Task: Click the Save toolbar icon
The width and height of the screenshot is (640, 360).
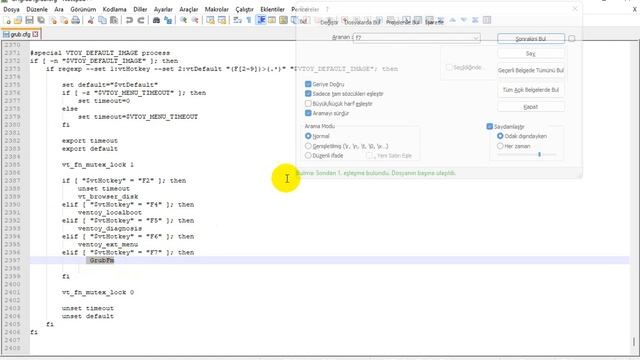Action: click(x=29, y=20)
